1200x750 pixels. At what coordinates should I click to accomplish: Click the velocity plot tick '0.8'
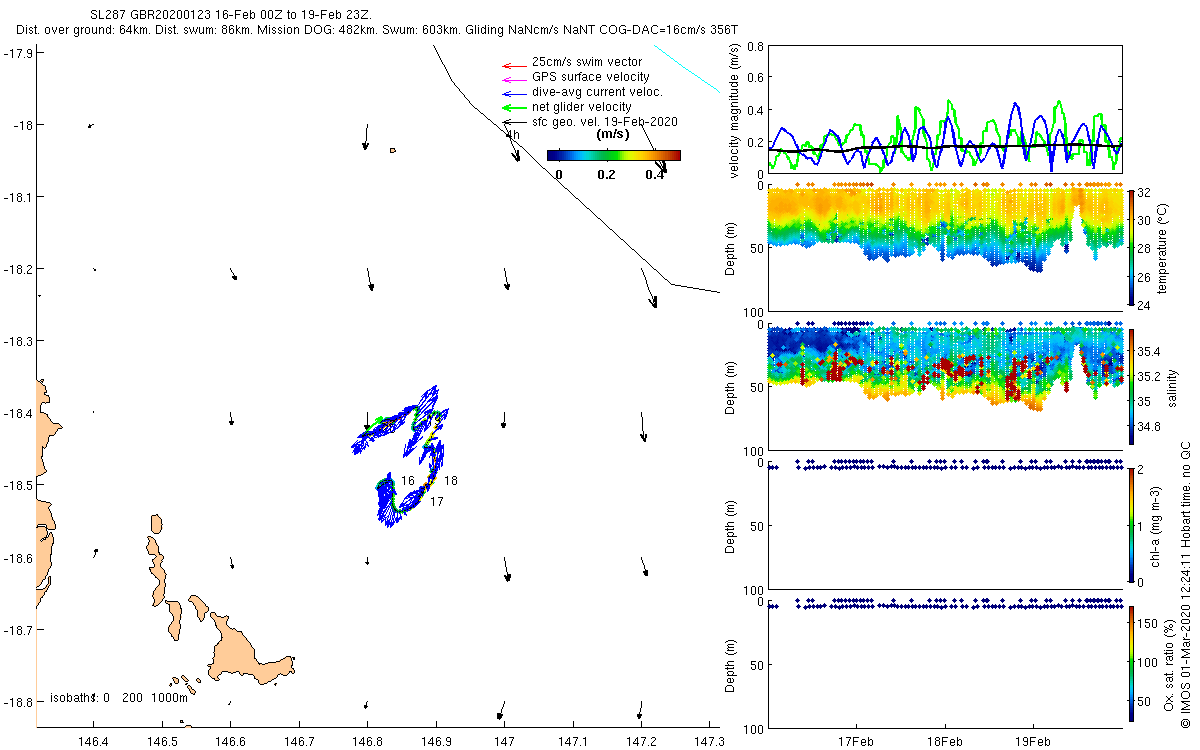click(x=754, y=47)
